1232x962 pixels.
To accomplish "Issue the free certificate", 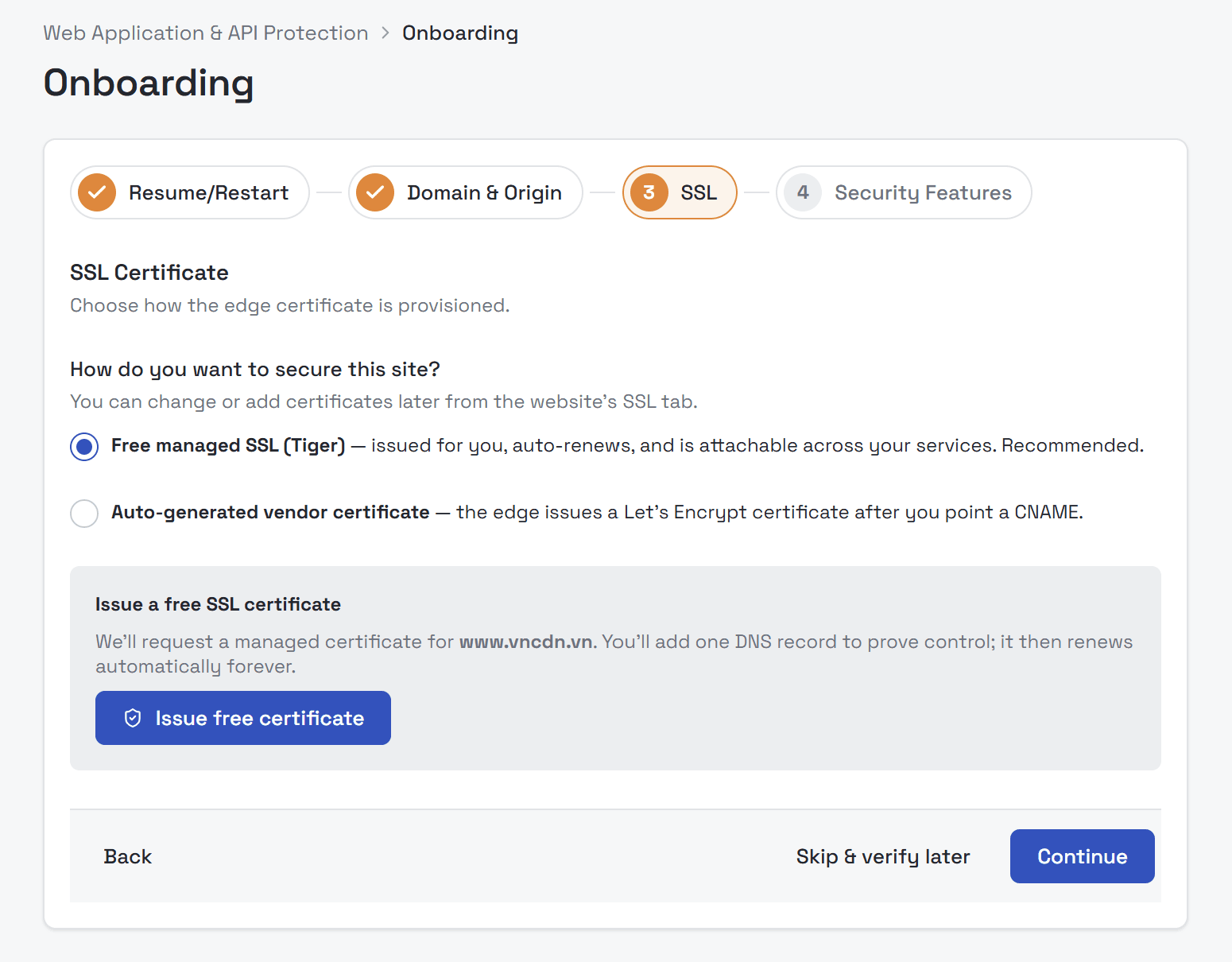I will (243, 718).
